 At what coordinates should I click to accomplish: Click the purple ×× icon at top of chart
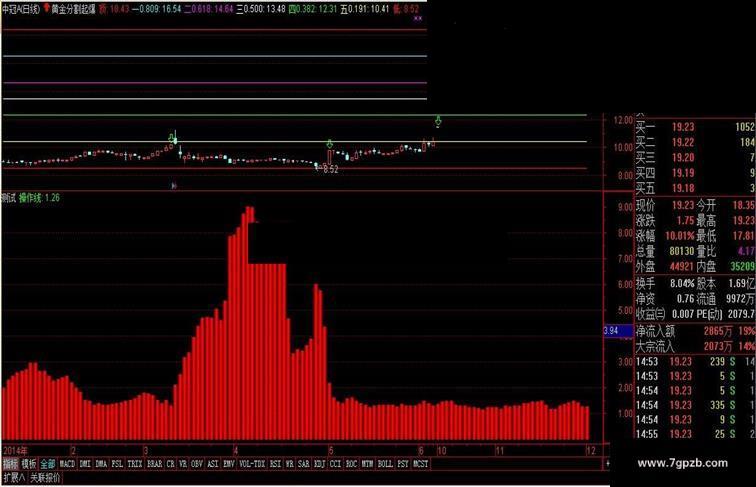(418, 18)
